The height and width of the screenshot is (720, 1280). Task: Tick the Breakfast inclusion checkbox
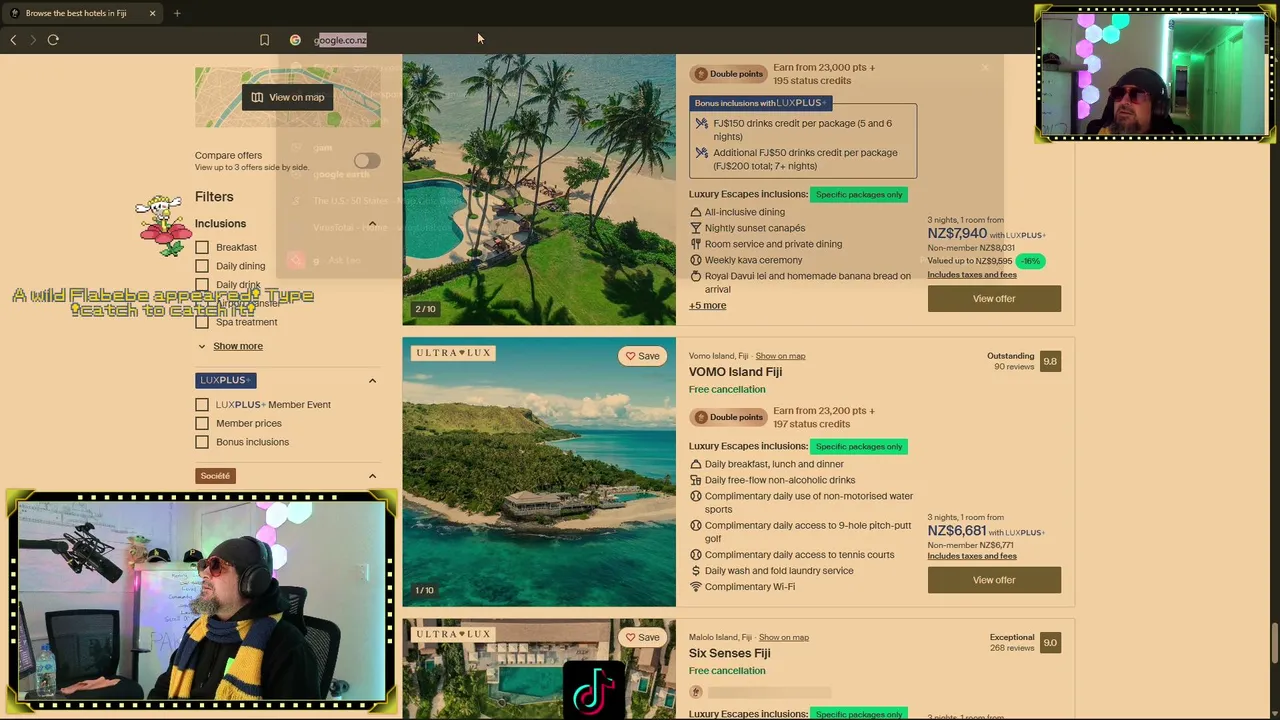click(202, 247)
